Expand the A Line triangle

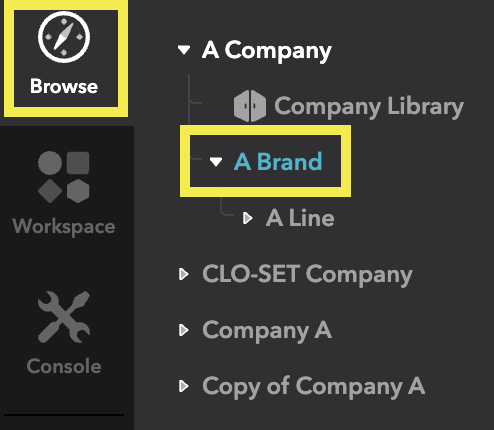[x=248, y=218]
